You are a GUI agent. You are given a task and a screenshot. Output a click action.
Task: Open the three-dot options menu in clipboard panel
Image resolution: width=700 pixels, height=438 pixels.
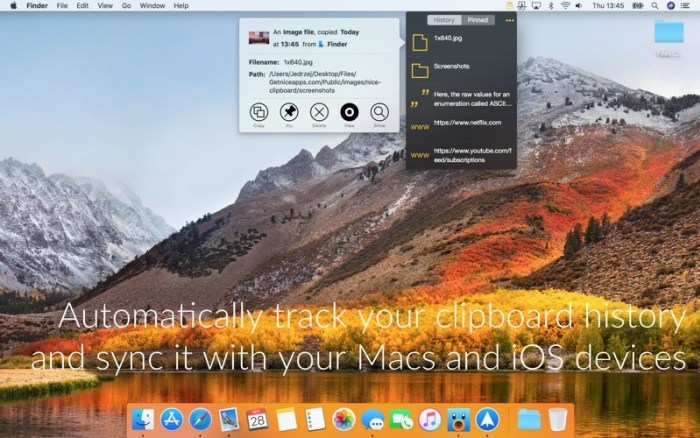pos(509,21)
